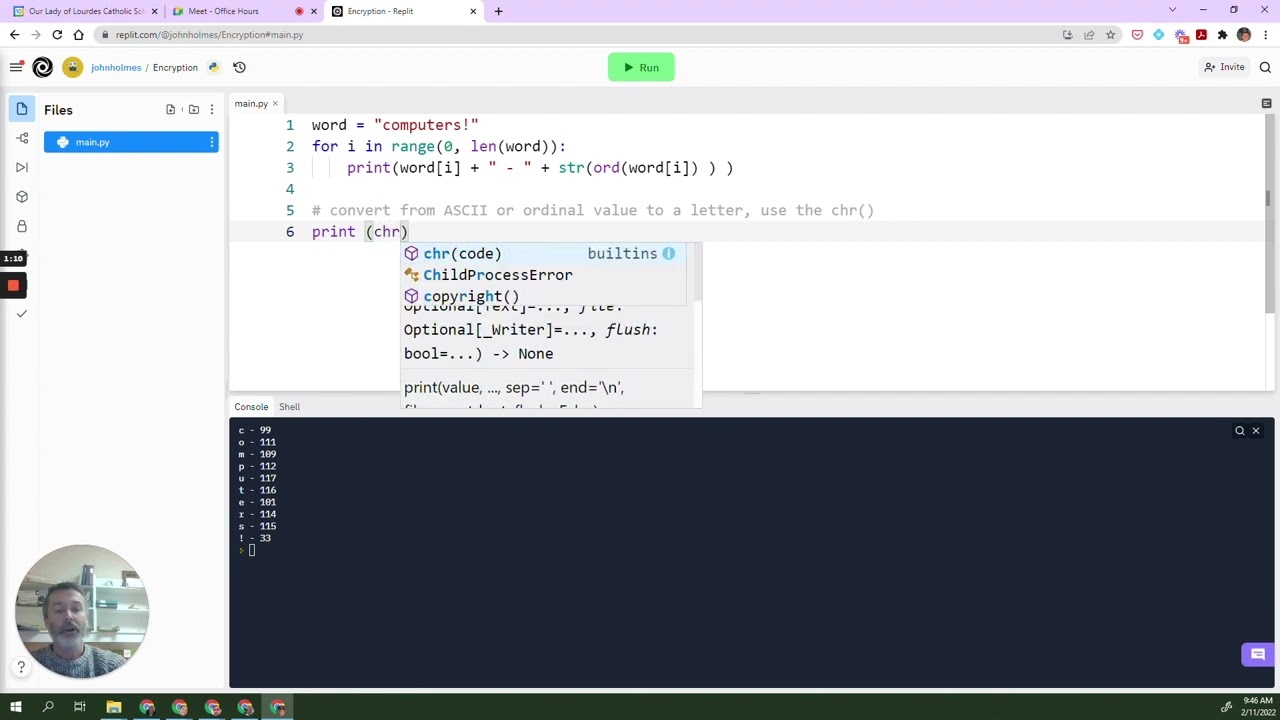1280x720 pixels.
Task: Open the Debugger sidebar icon
Action: pyautogui.click(x=22, y=167)
